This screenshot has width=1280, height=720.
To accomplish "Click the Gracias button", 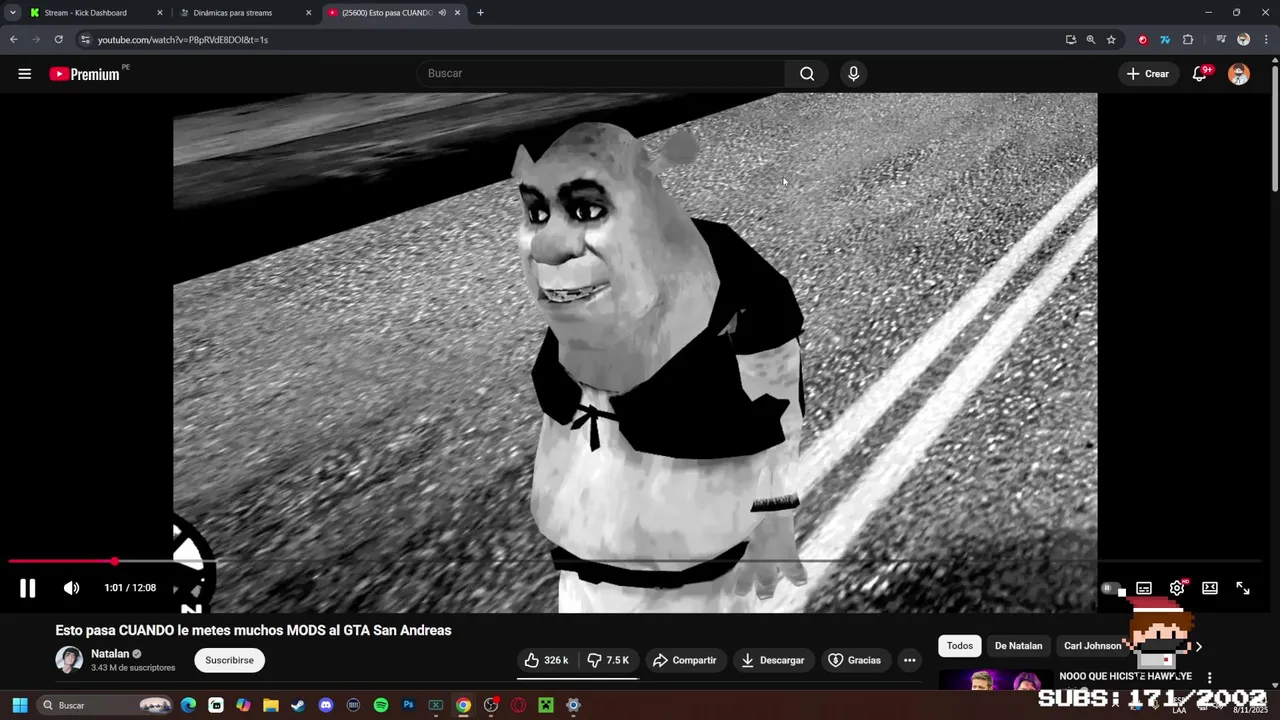I will point(855,660).
